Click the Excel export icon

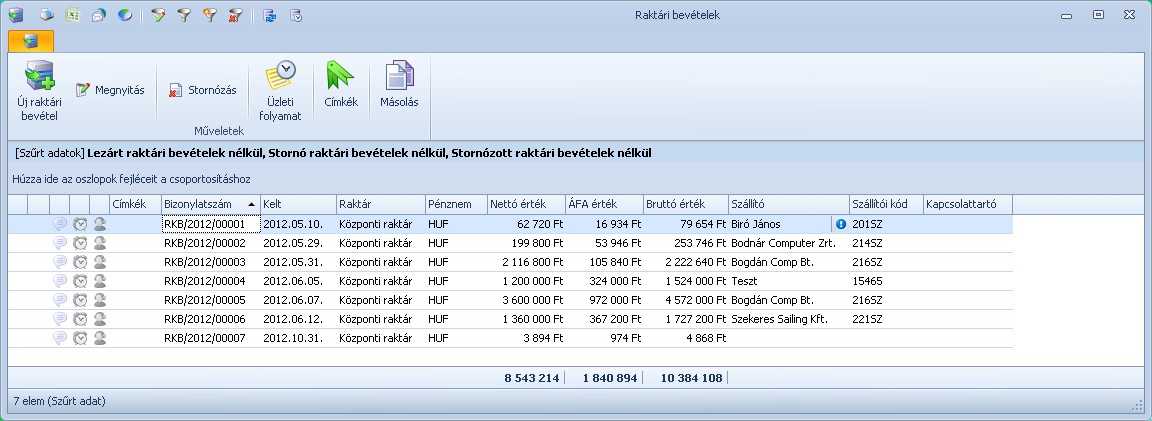click(73, 15)
